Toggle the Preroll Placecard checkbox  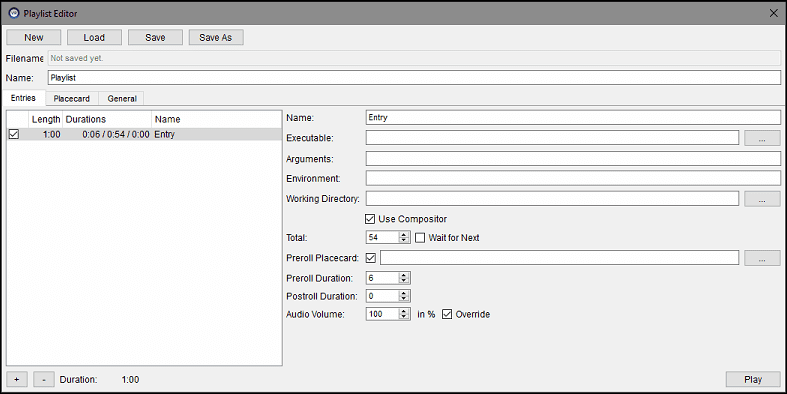coord(371,258)
